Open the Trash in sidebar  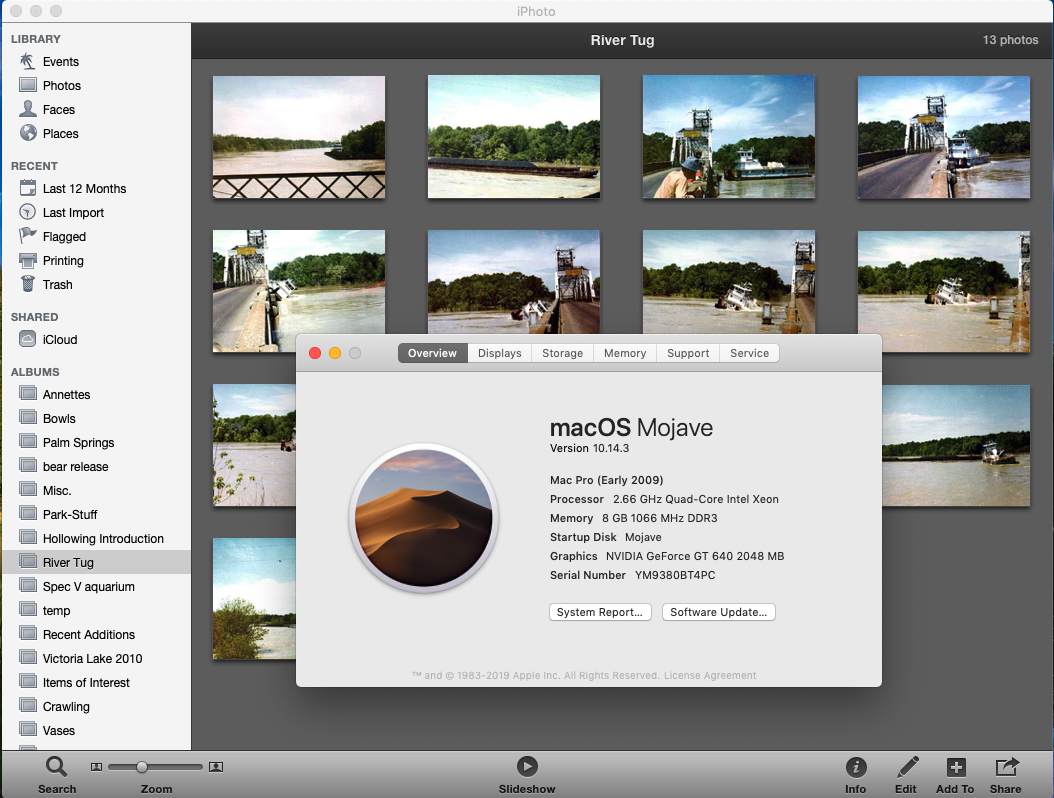pos(57,284)
